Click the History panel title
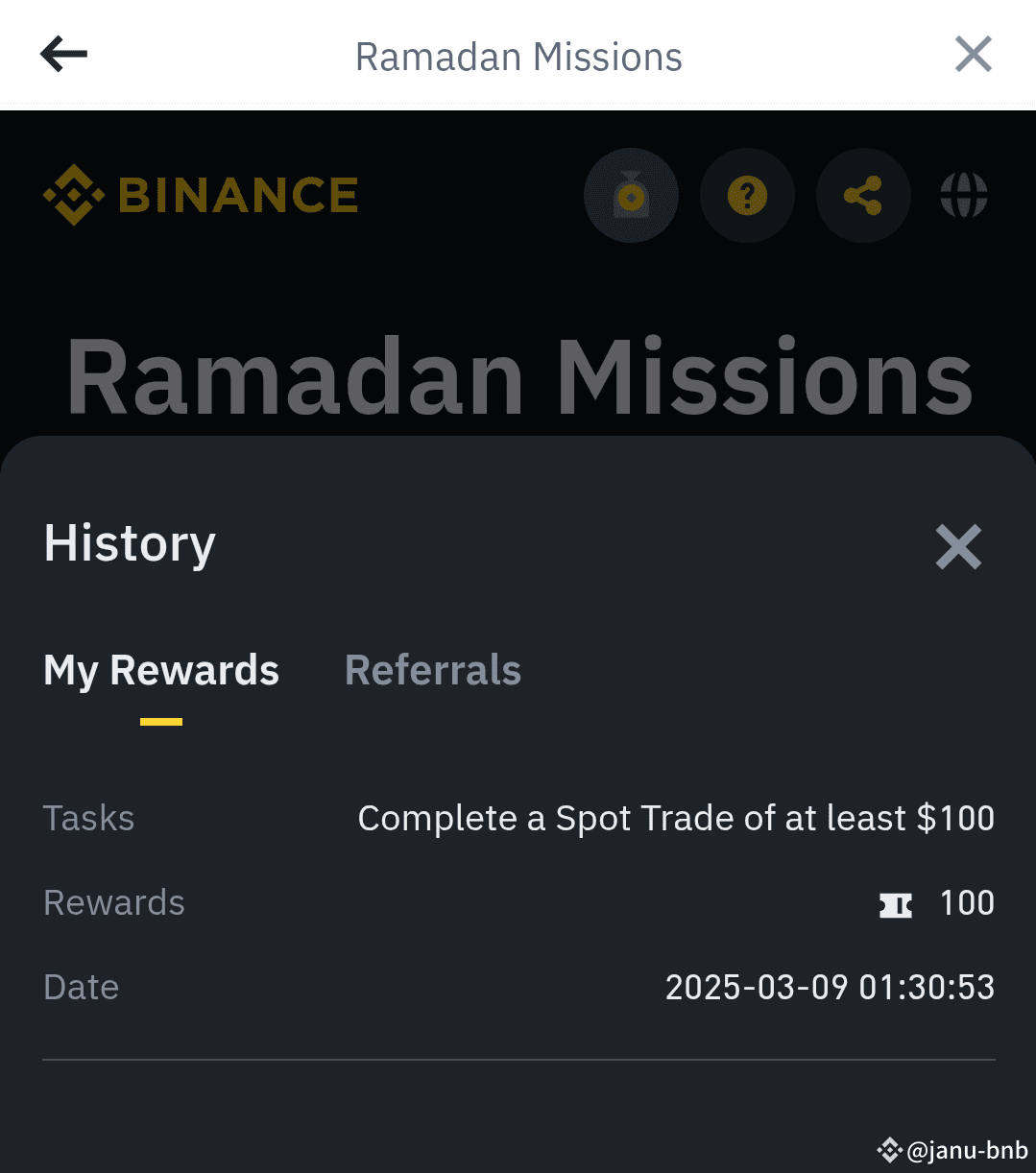This screenshot has height=1173, width=1036. (130, 544)
